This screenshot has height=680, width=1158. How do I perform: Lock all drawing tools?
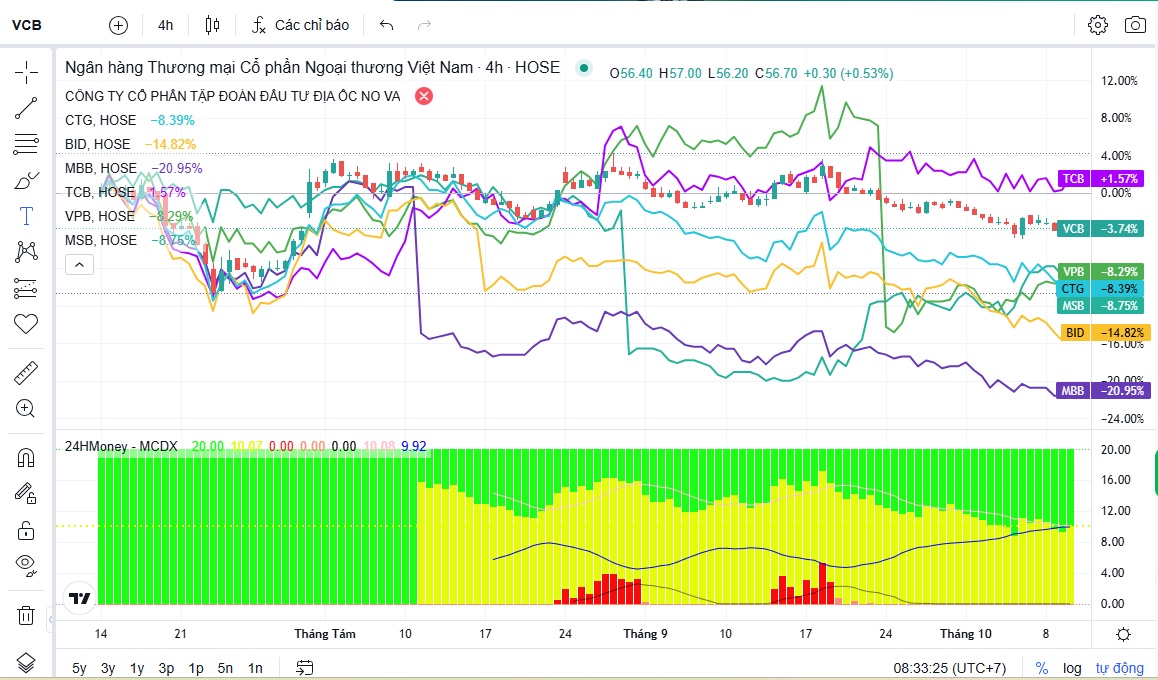26,529
